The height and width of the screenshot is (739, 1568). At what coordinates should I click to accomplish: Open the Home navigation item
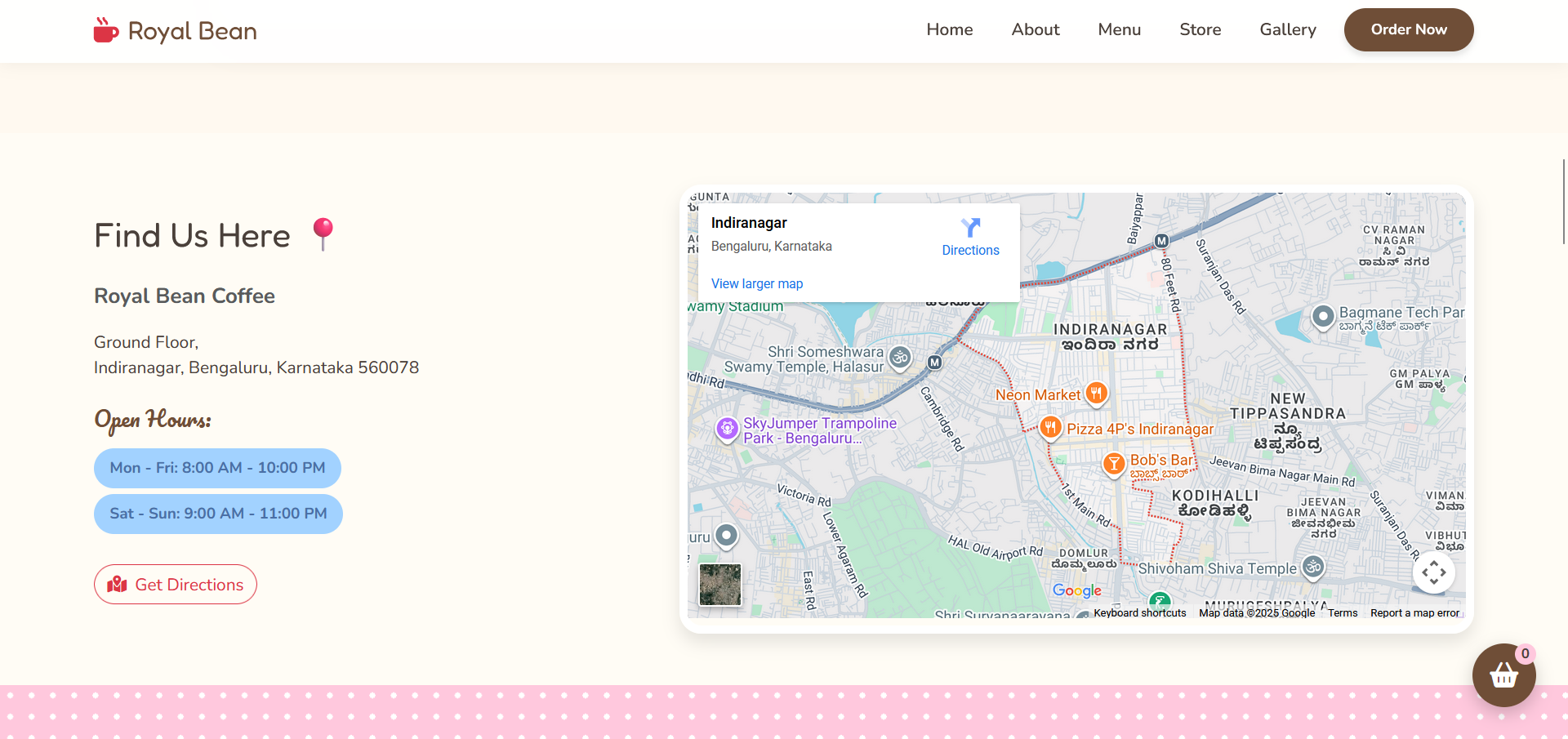(x=950, y=29)
